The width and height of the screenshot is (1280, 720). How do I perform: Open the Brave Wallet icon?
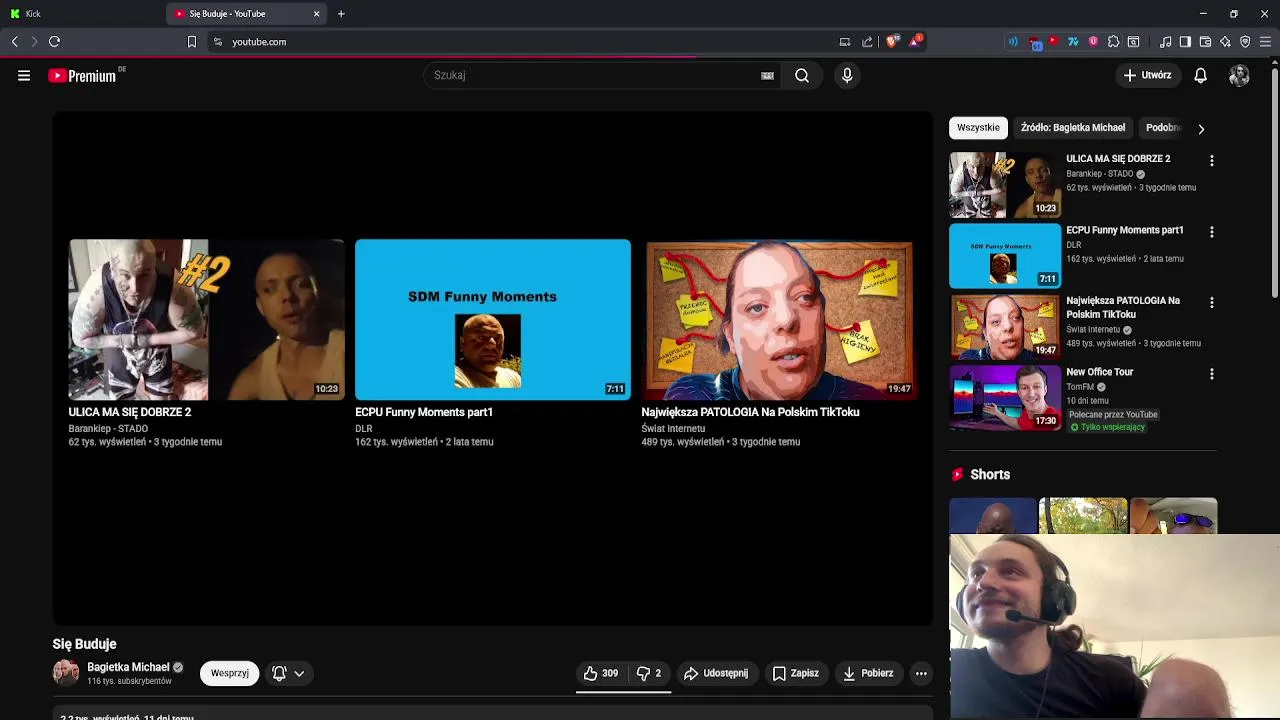[x=1205, y=42]
